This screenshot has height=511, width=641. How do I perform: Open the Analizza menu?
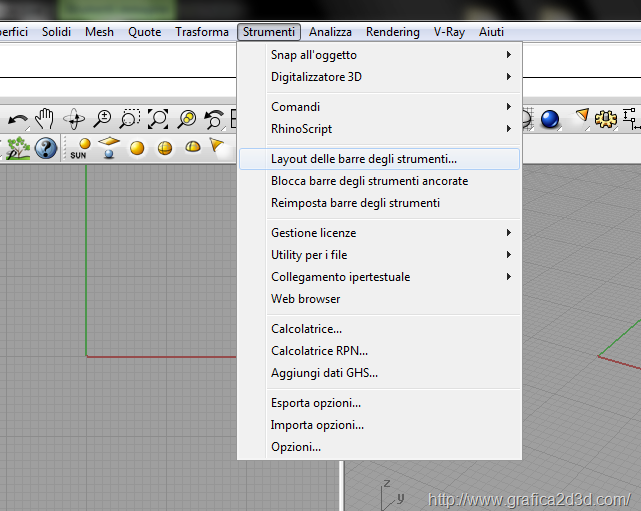[330, 32]
